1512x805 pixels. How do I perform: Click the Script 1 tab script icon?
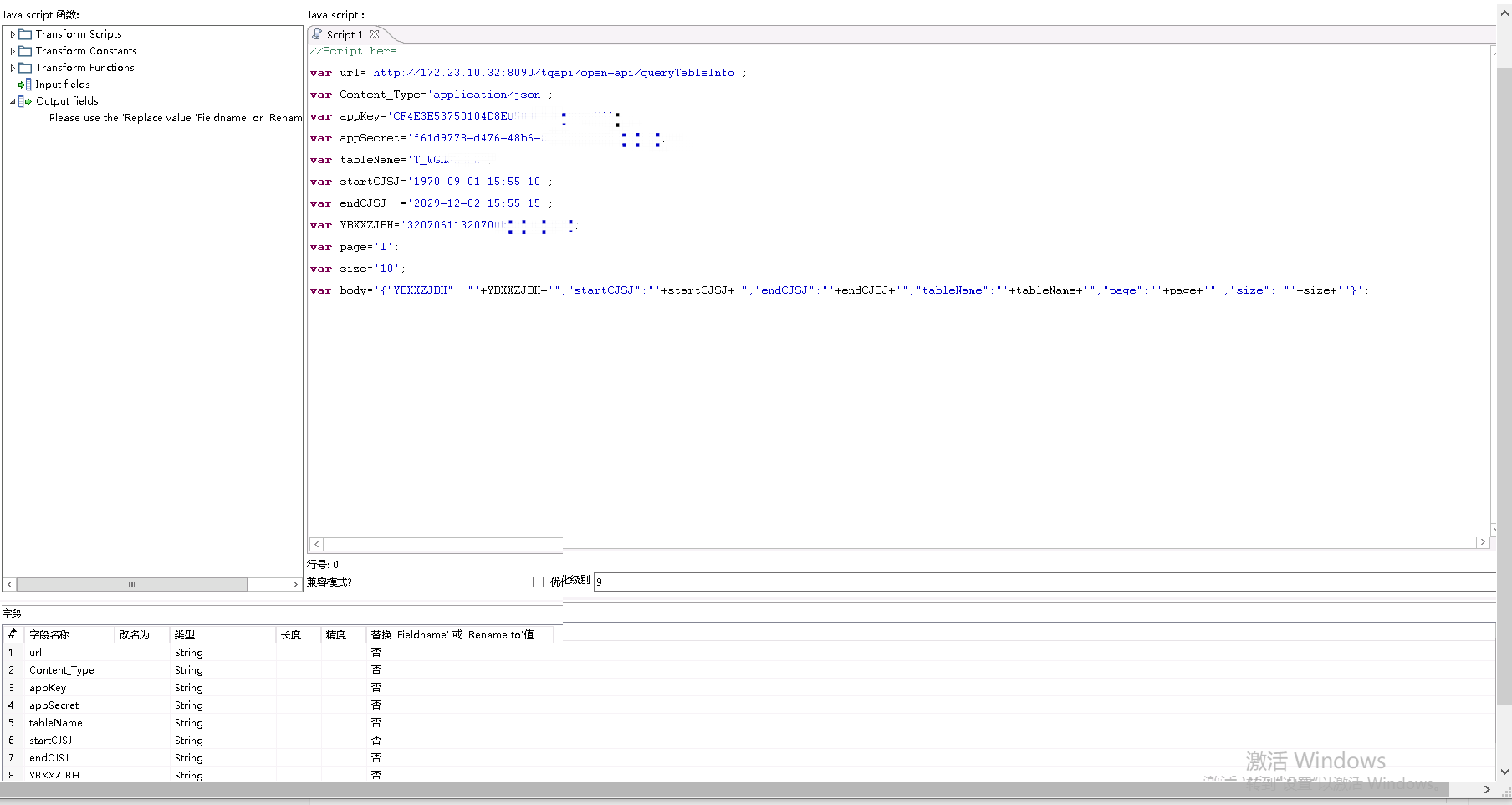[x=317, y=34]
